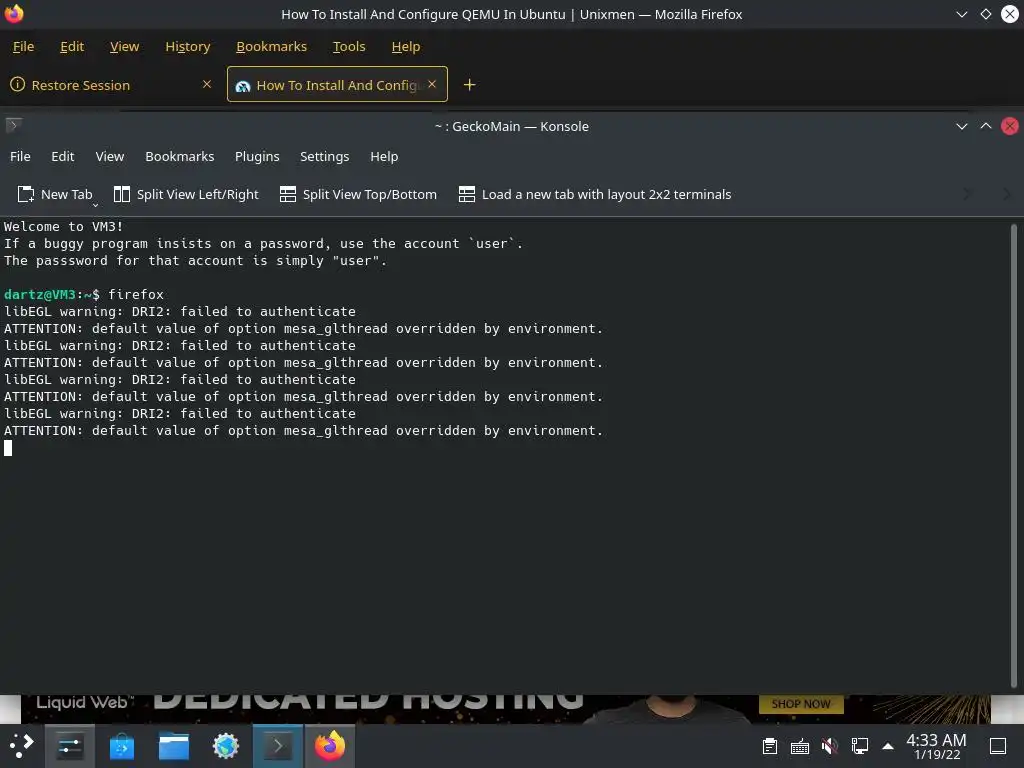Open Konsole Edit menu
Viewport: 1024px width, 768px height.
(63, 157)
